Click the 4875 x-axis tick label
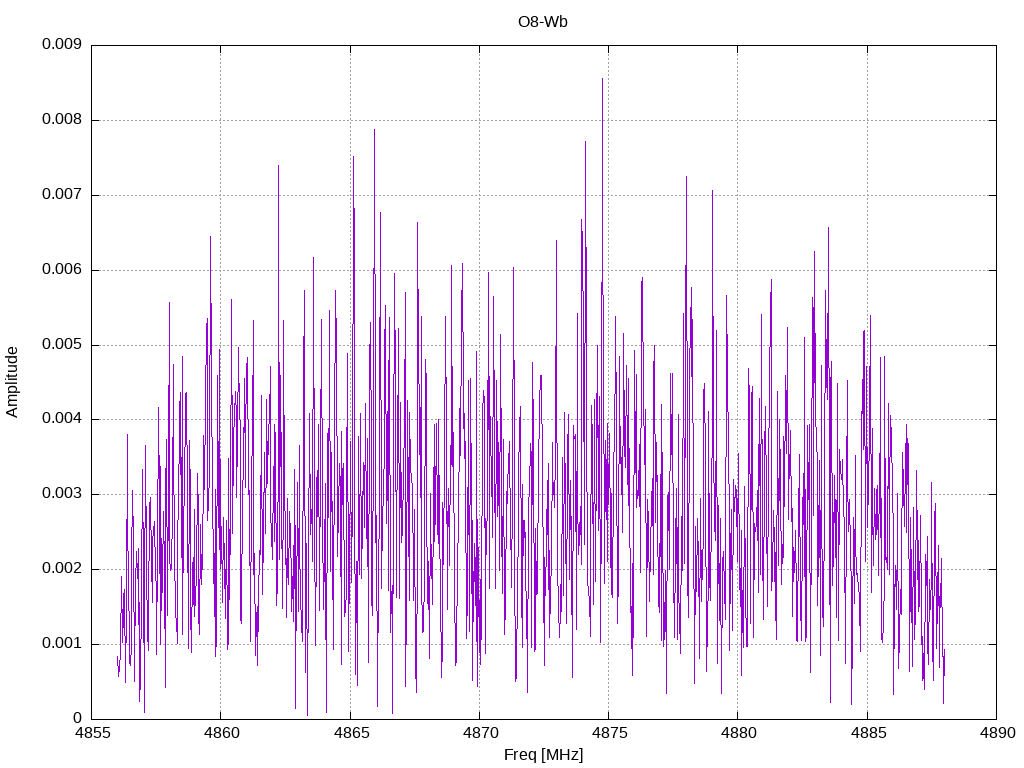1024x768 pixels. tap(609, 733)
